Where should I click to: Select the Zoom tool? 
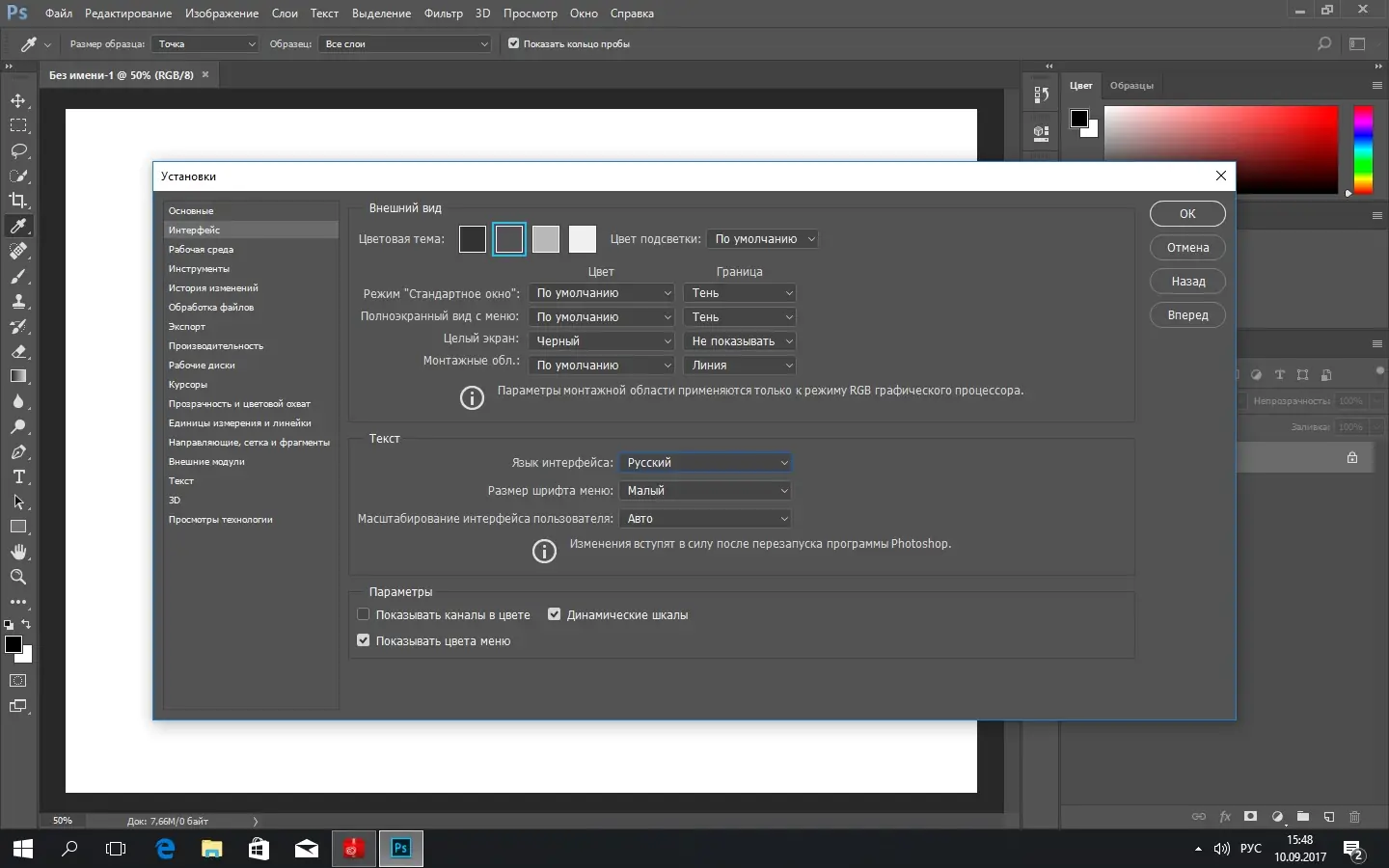(18, 577)
